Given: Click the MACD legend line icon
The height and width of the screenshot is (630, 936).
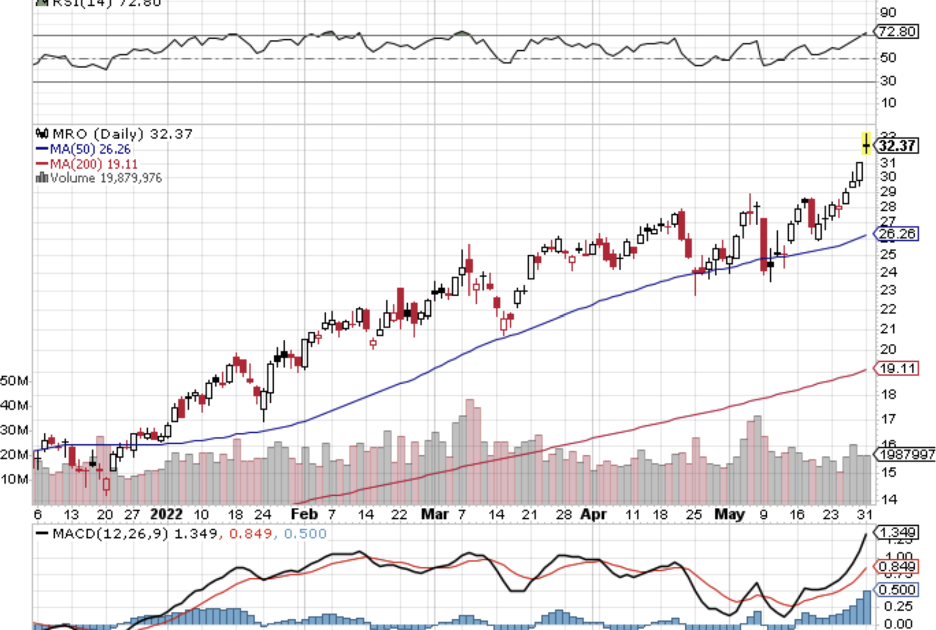Looking at the screenshot, I should click(x=42, y=533).
